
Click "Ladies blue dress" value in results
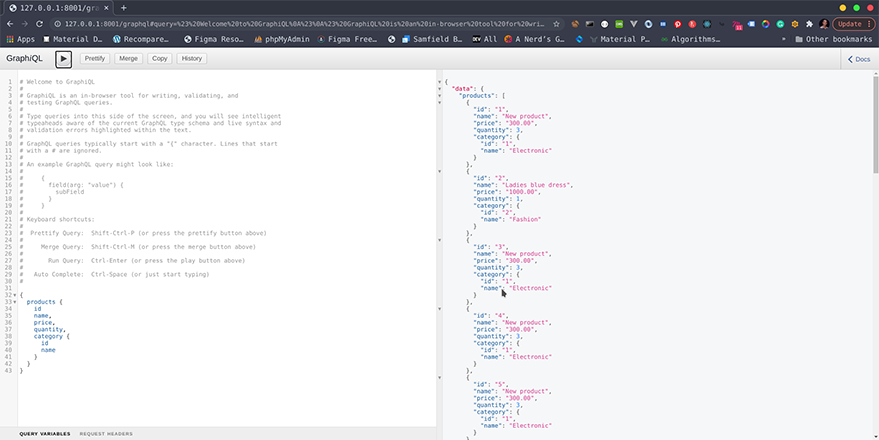[x=536, y=185]
